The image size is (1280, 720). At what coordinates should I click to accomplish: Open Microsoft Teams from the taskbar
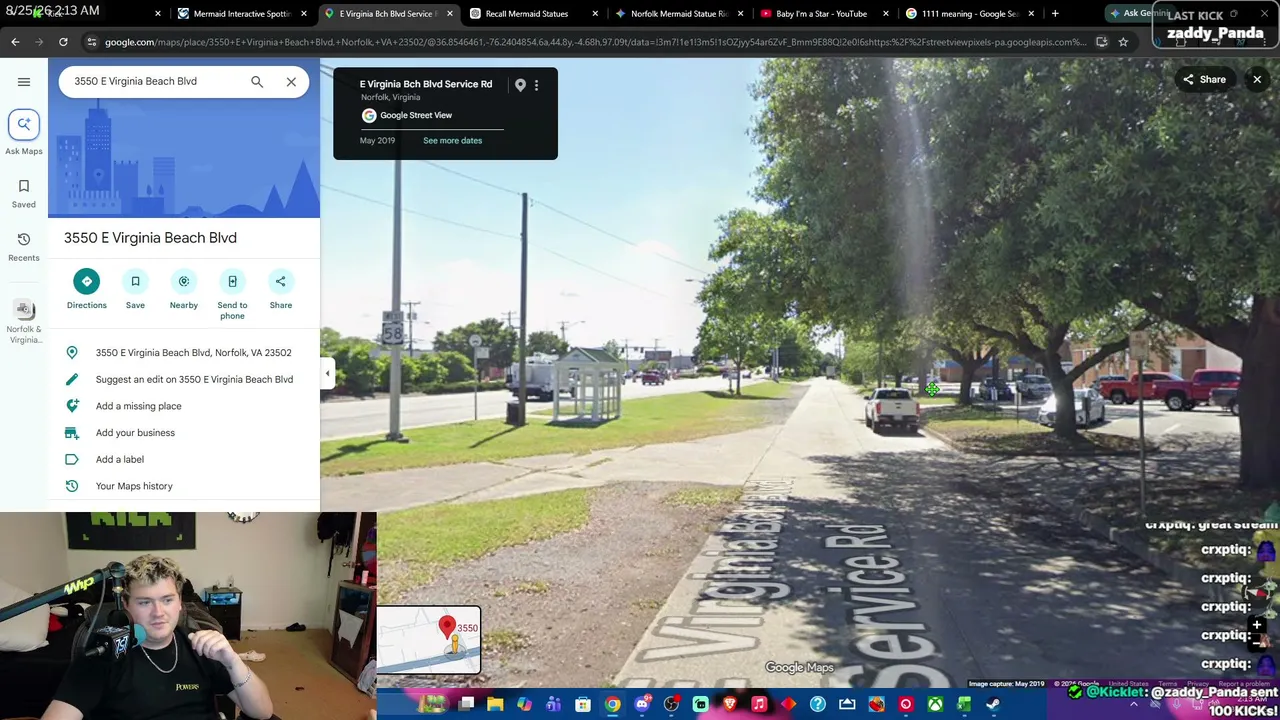tap(554, 705)
